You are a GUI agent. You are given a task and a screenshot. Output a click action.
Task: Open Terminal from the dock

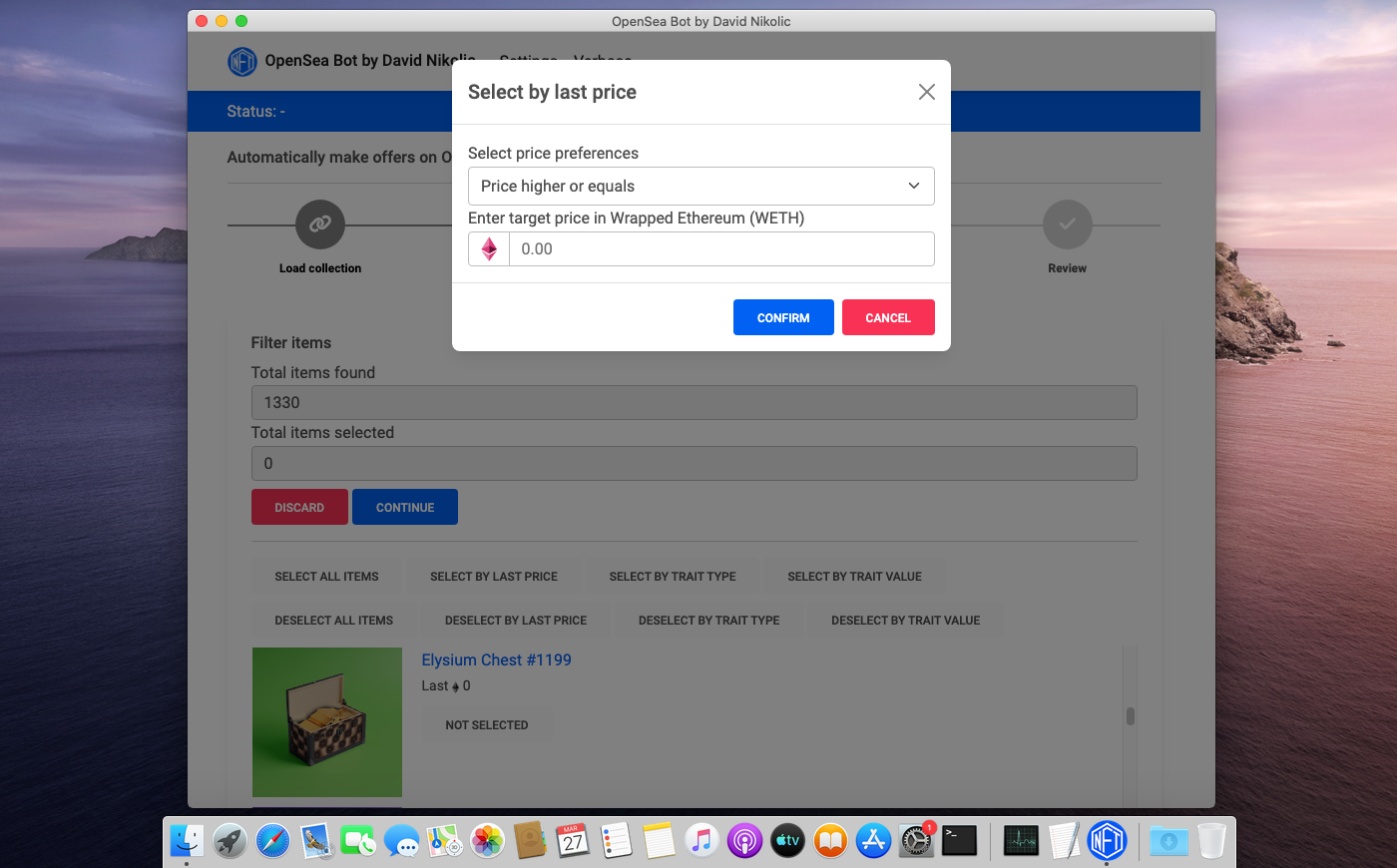959,841
